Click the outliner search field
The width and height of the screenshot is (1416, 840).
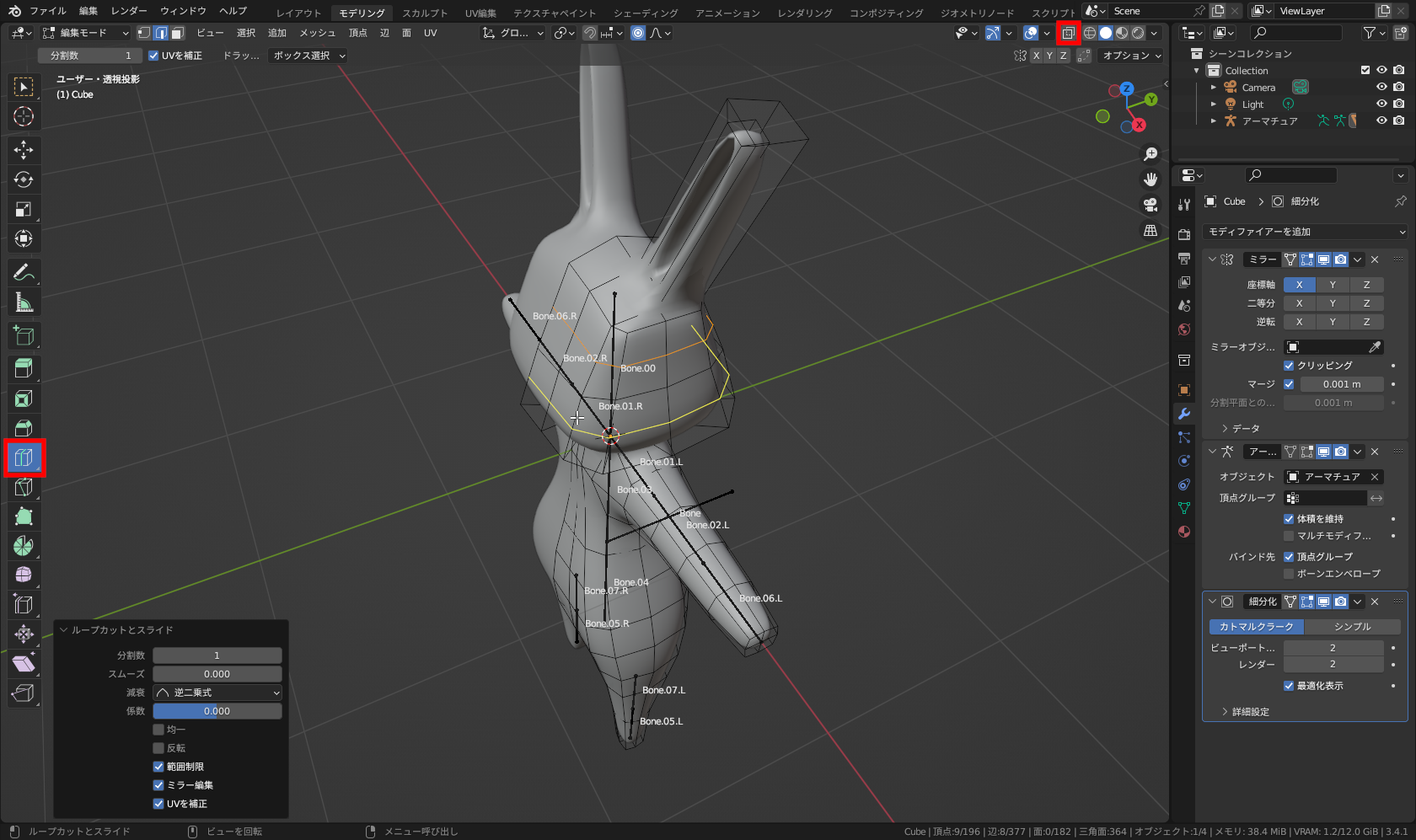[1295, 32]
